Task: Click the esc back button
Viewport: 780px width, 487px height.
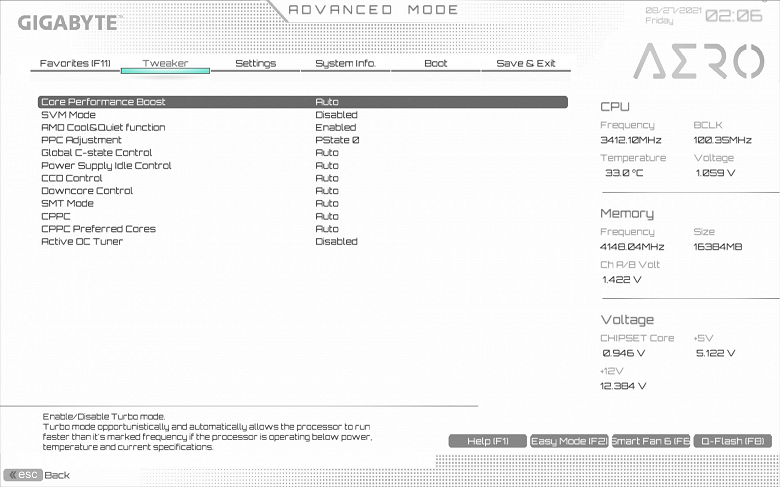Action: point(23,475)
